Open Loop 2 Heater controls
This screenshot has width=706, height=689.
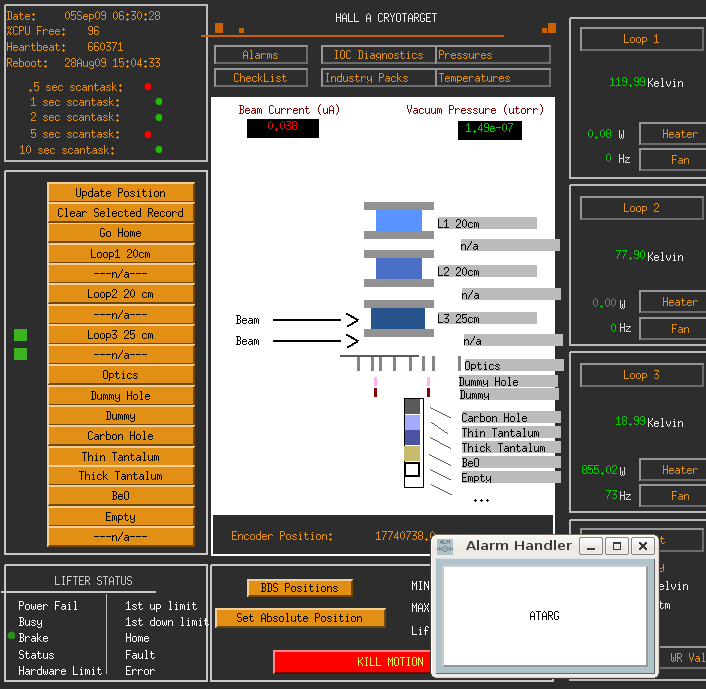point(673,302)
